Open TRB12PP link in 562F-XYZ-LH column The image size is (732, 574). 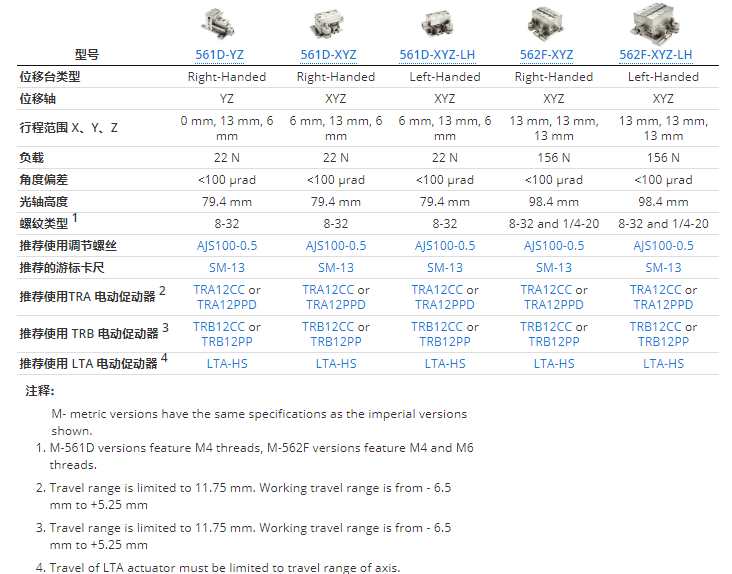[663, 342]
